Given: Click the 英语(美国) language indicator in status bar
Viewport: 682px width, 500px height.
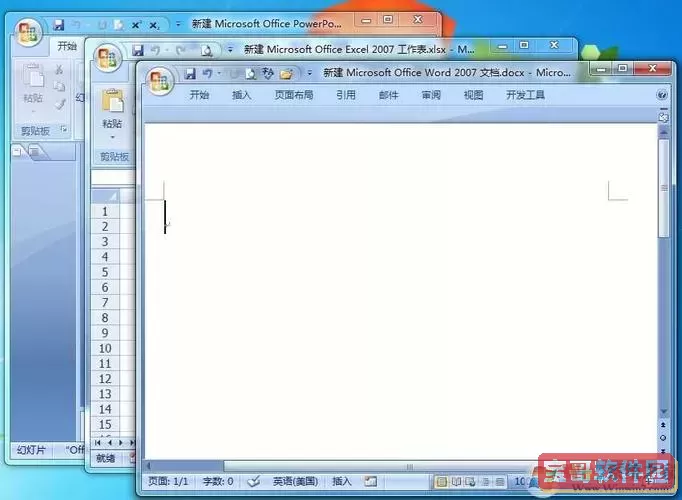Looking at the screenshot, I should pyautogui.click(x=295, y=481).
